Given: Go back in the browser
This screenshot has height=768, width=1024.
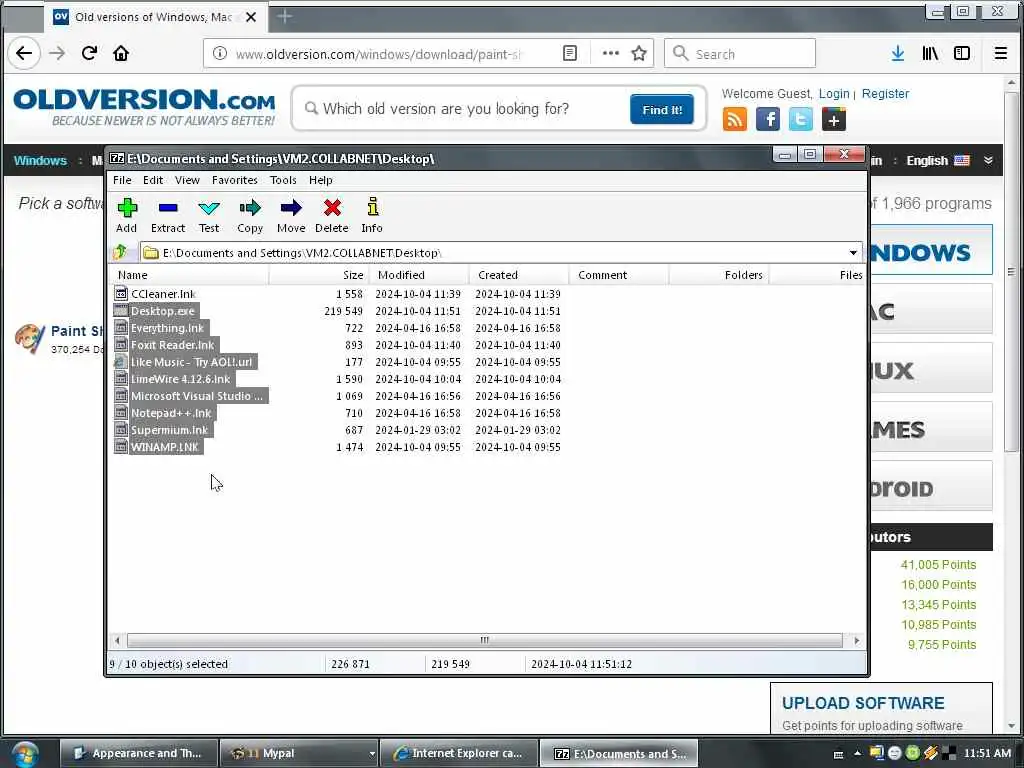Looking at the screenshot, I should 24,54.
